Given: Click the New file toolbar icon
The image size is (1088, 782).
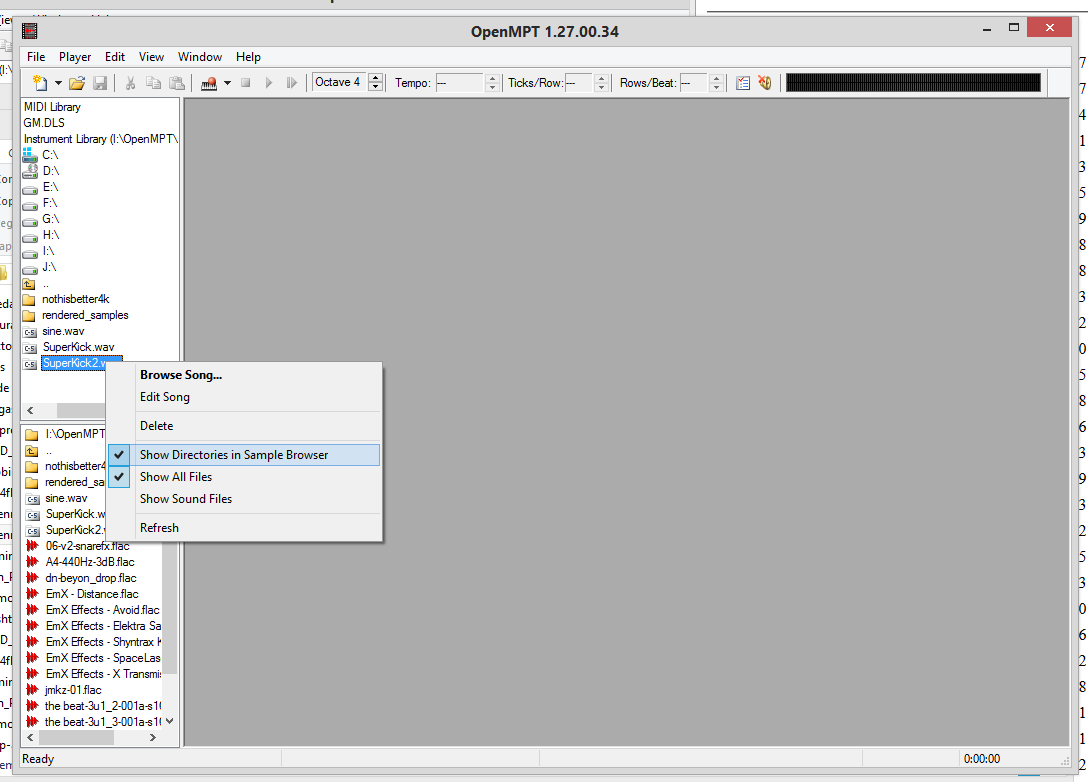Looking at the screenshot, I should (x=40, y=83).
